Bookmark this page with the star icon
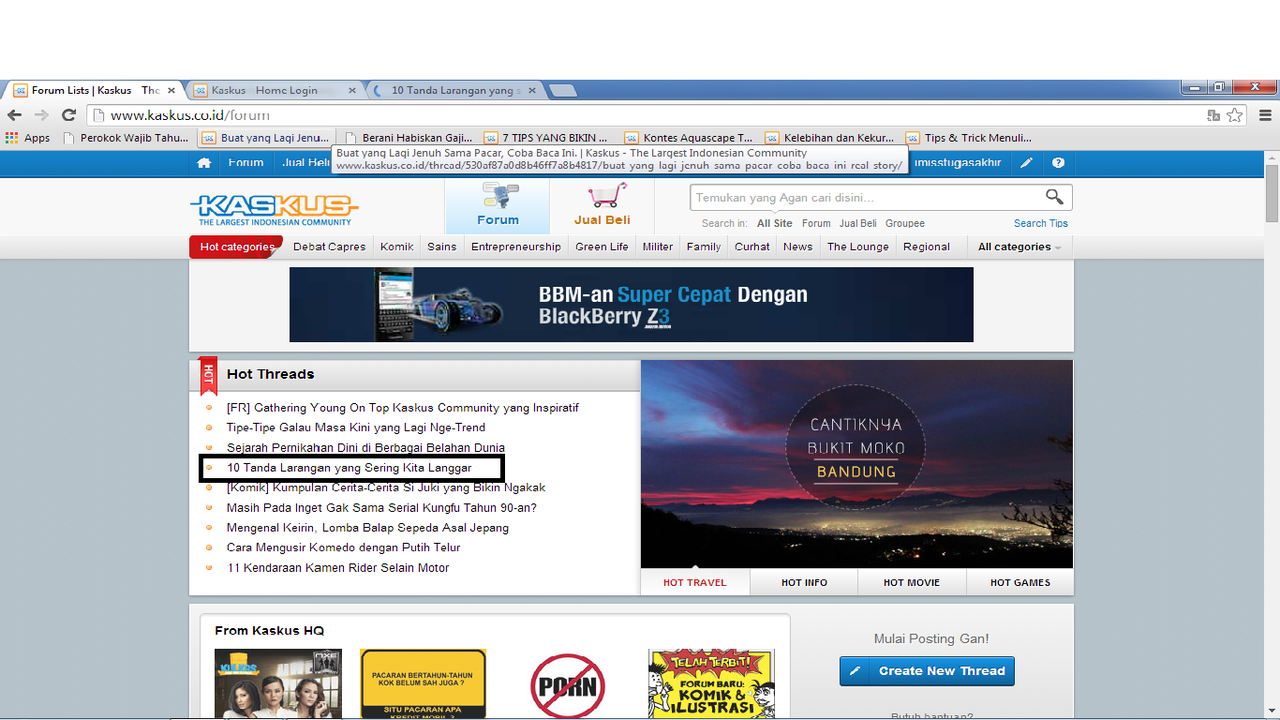This screenshot has width=1280, height=720. [x=1235, y=115]
